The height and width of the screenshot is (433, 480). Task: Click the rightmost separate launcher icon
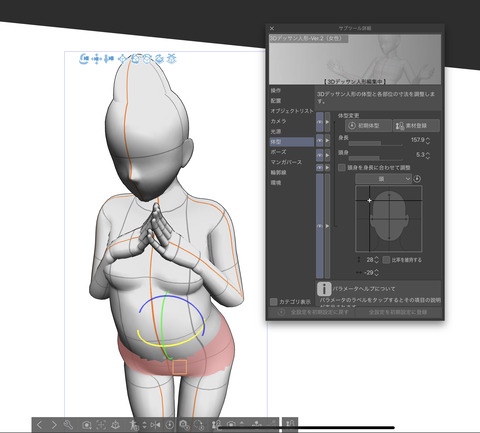[x=290, y=424]
